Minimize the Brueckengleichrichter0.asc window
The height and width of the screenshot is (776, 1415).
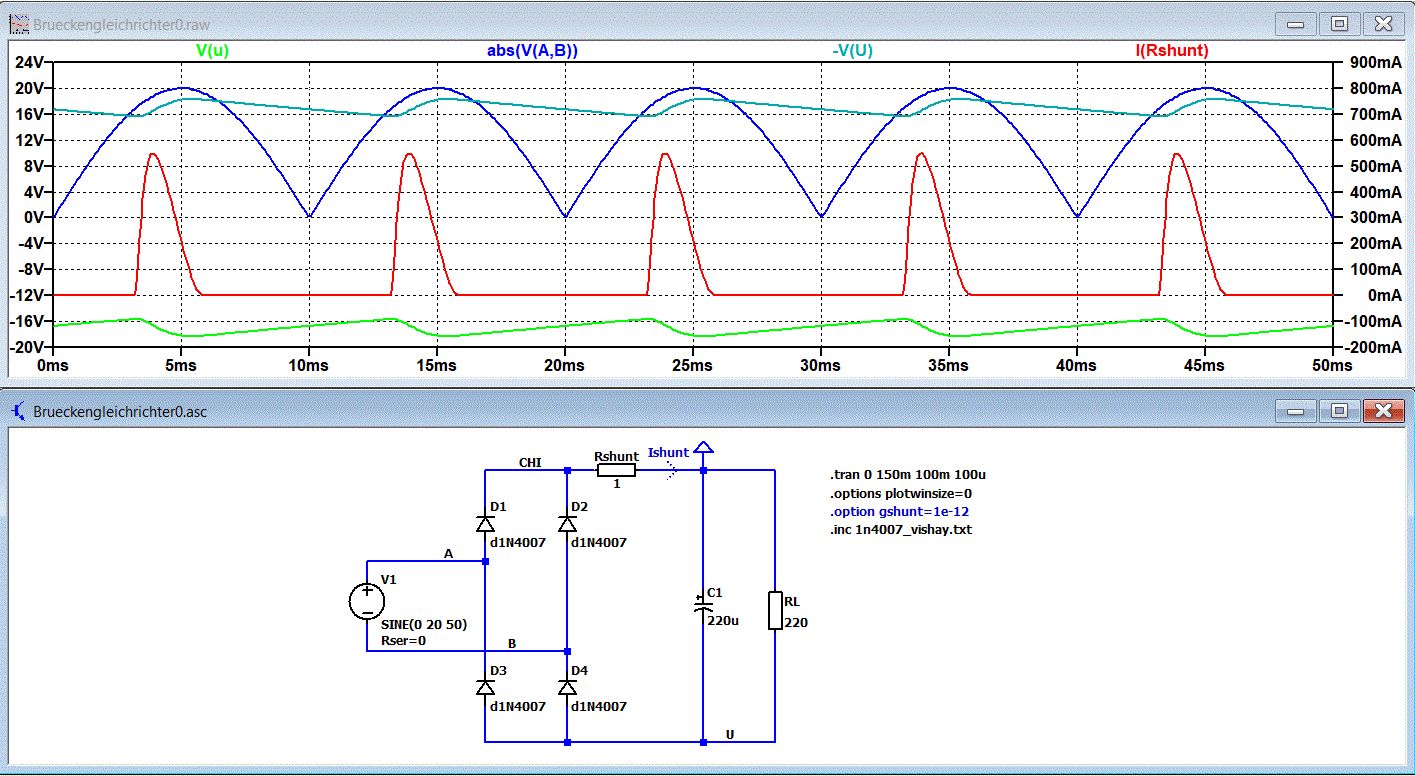[x=1297, y=410]
